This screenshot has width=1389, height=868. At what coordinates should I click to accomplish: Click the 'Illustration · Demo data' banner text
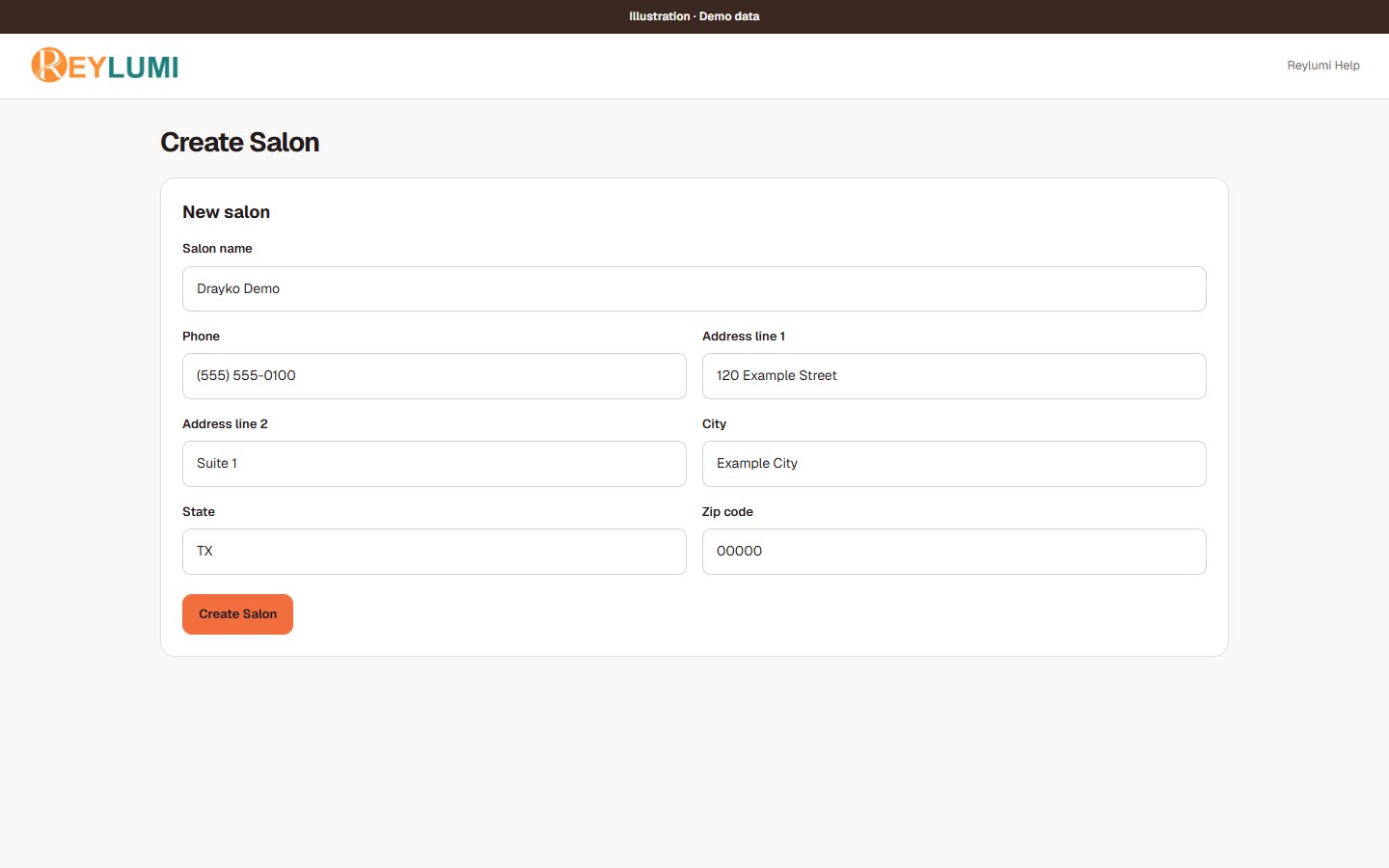click(694, 16)
